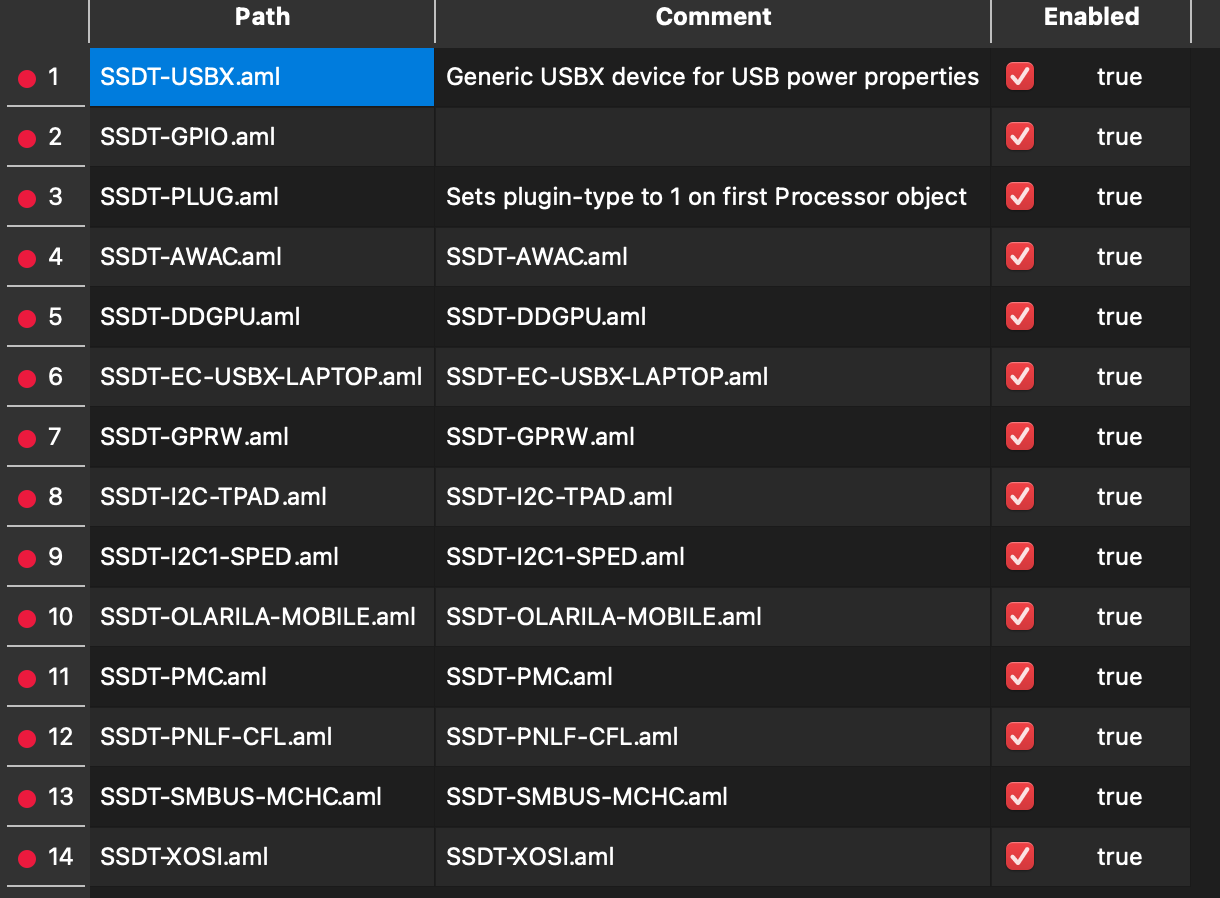
Task: Toggle the SSDT-PLUG.aml enabled checkbox
Action: (1019, 197)
